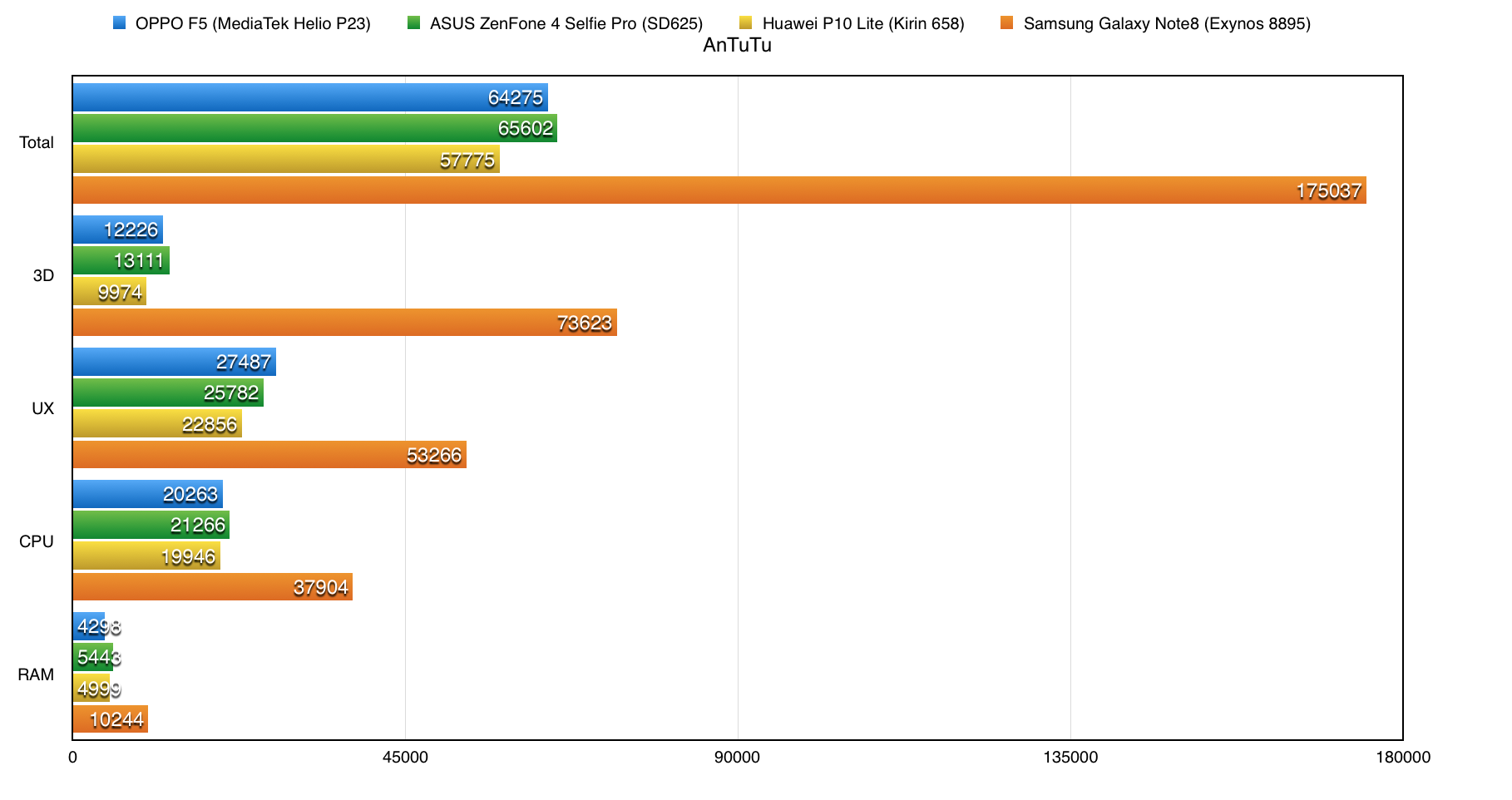
Task: Select the Total bar valued 64275
Action: [310, 97]
